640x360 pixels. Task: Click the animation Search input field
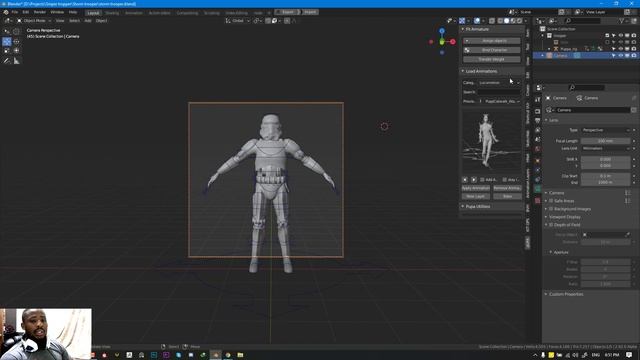pyautogui.click(x=500, y=92)
